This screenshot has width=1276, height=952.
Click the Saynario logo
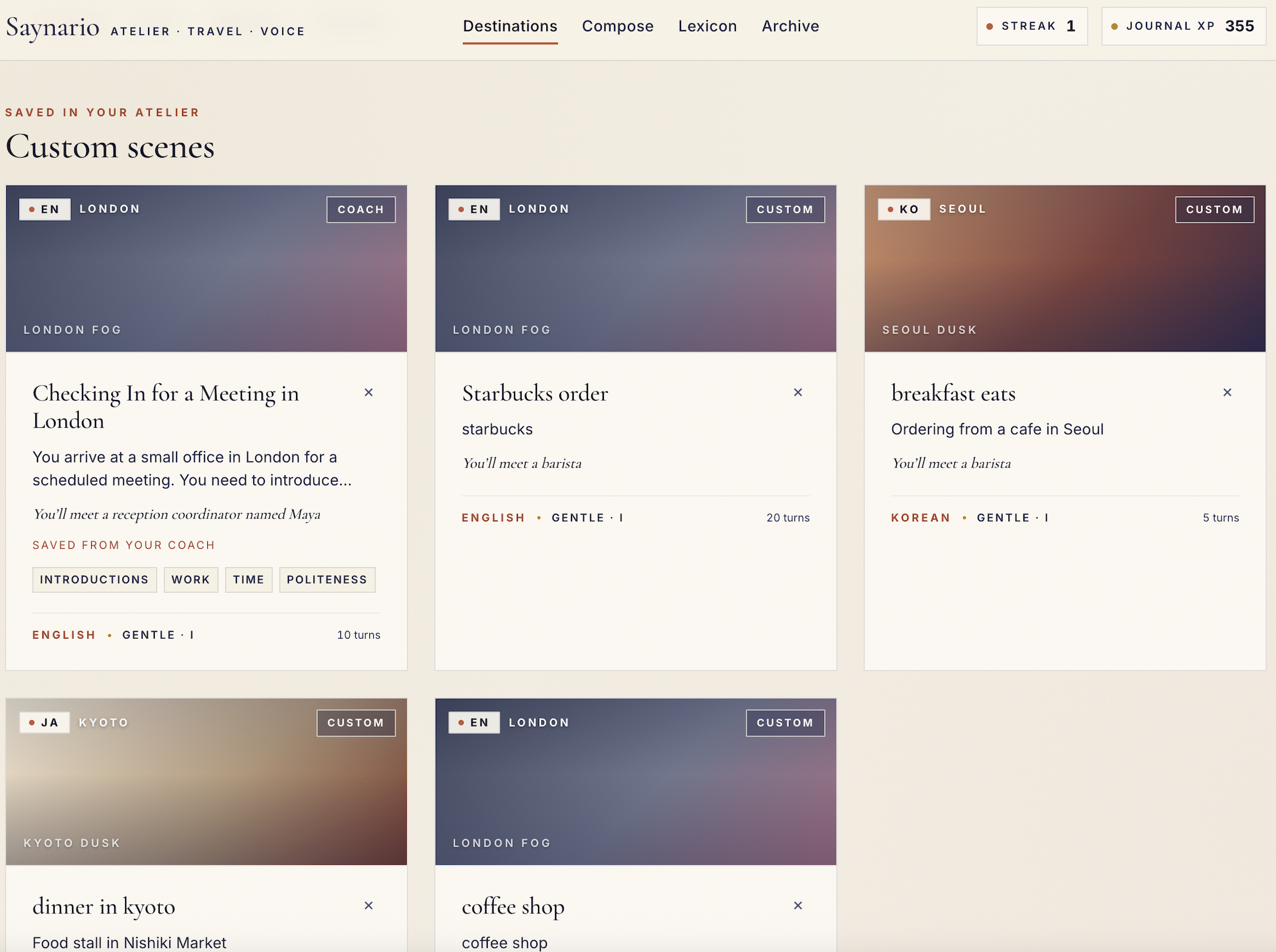click(53, 27)
